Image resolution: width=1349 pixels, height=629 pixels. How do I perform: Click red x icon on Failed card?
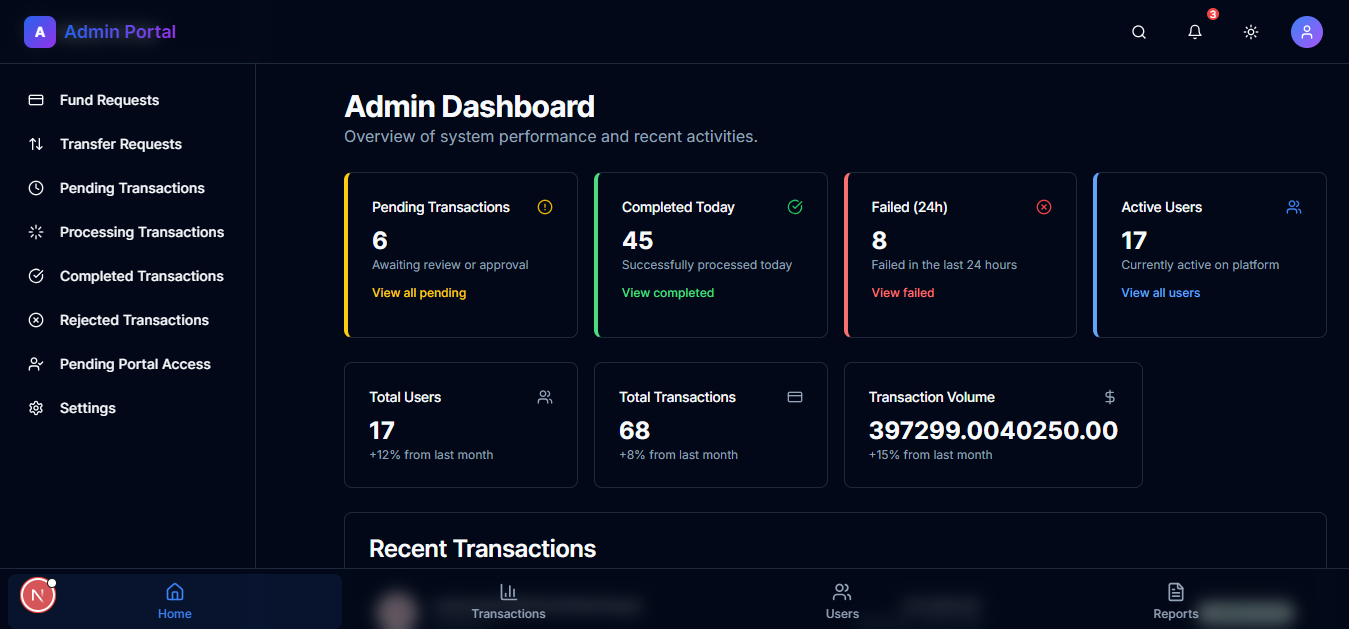(1044, 207)
